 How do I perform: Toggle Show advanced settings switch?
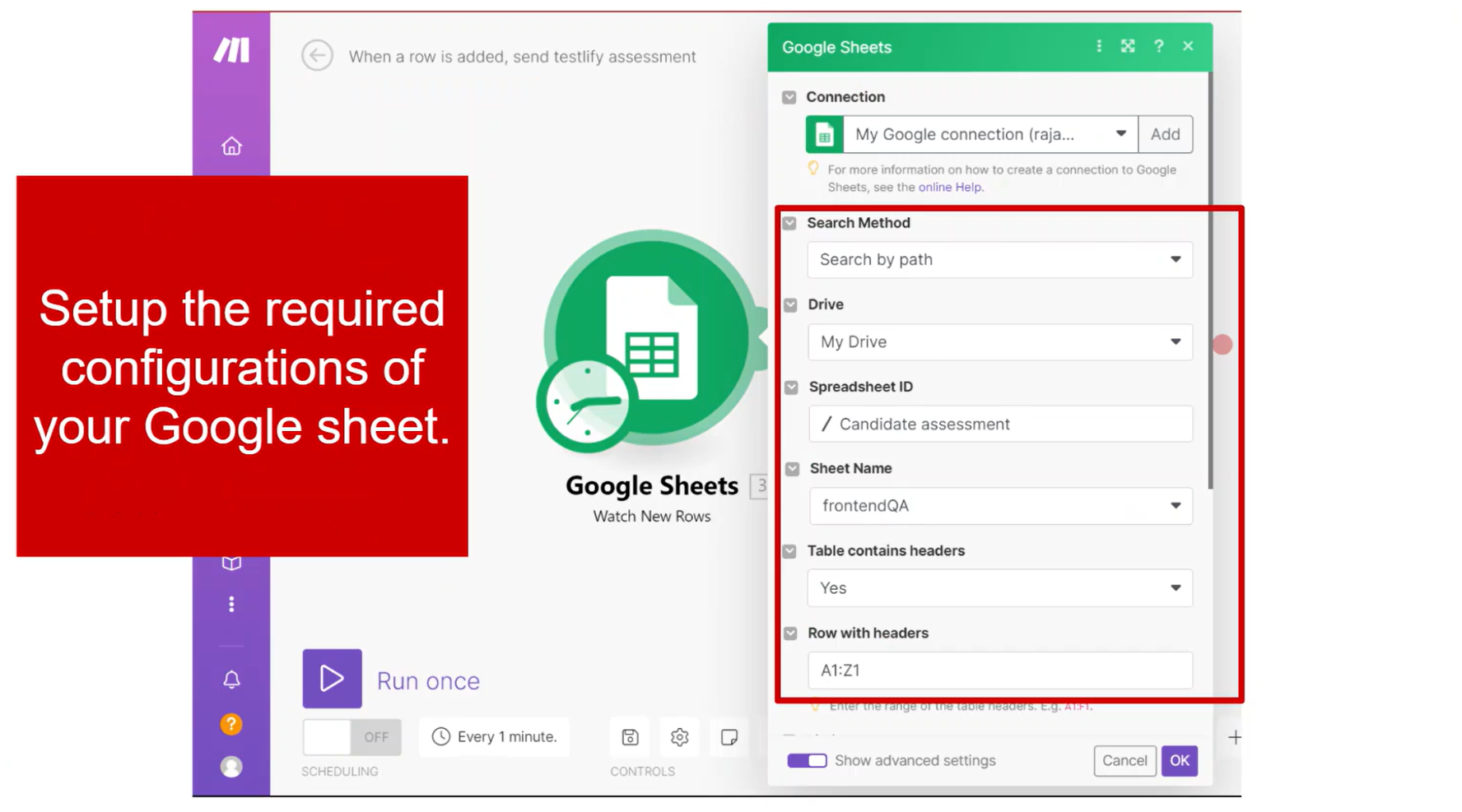(807, 760)
